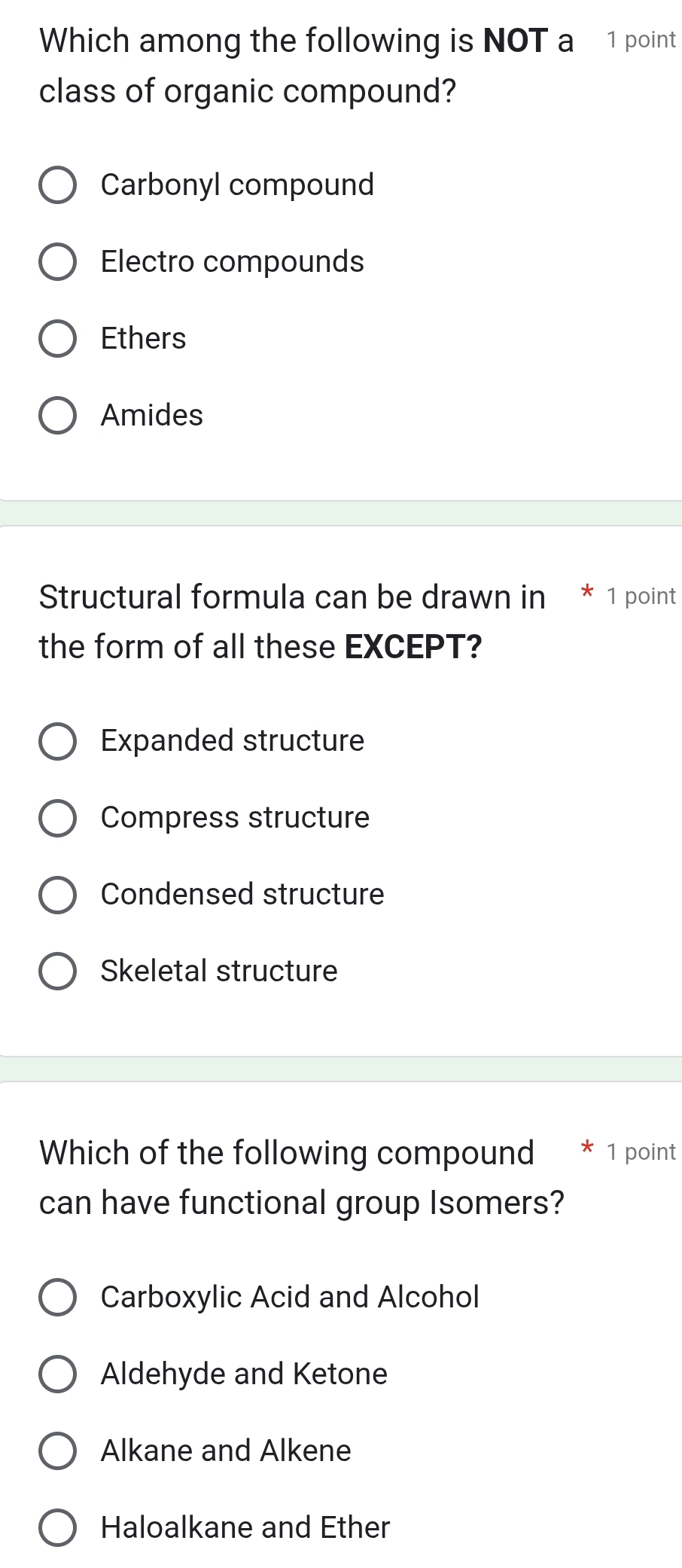Pick Haloalkane and Ether radio button
The image size is (682, 1568).
tap(57, 1527)
